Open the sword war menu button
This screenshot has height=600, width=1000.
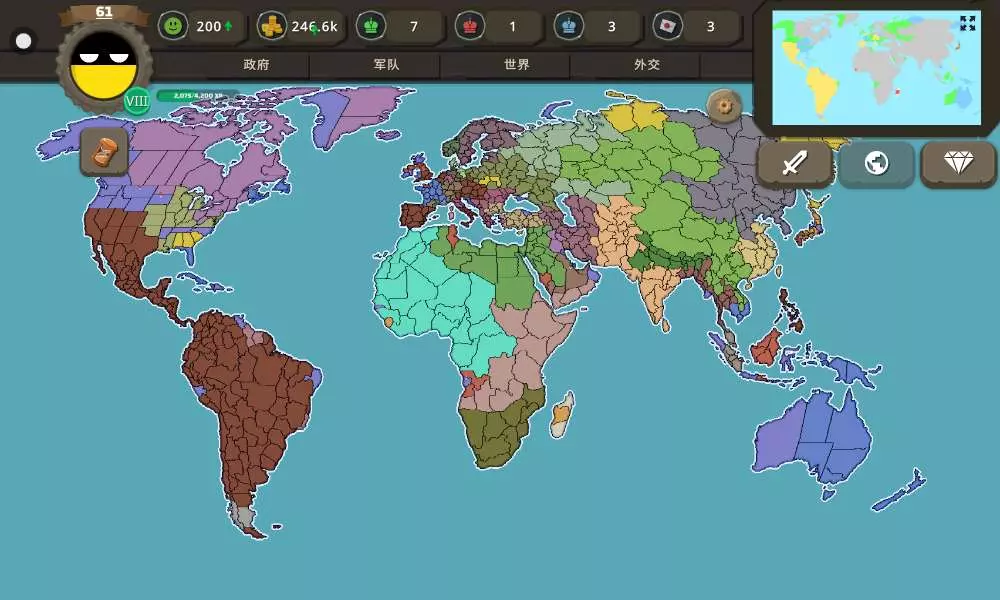point(794,163)
